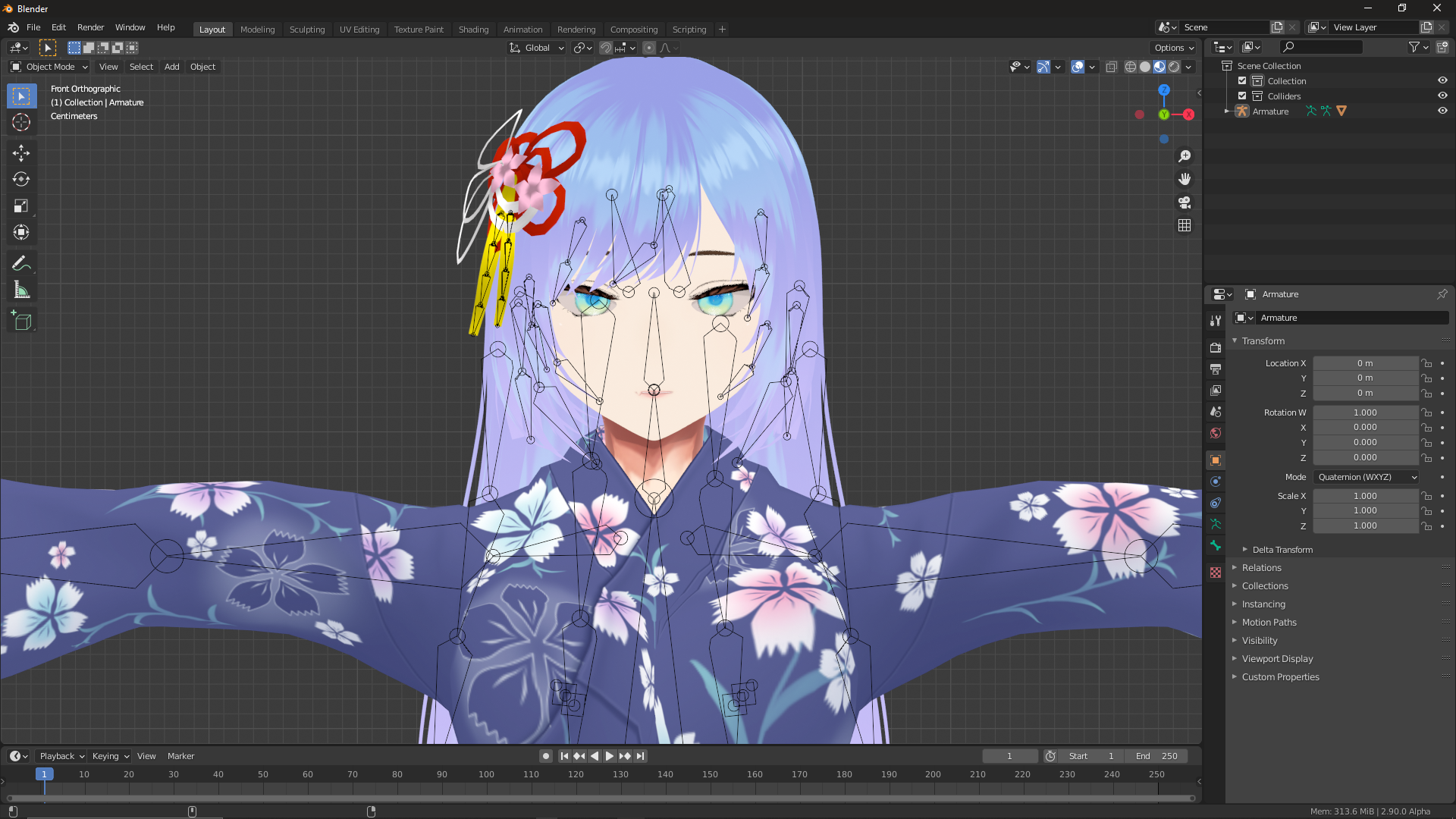Open the Render properties tab

coord(1216,347)
